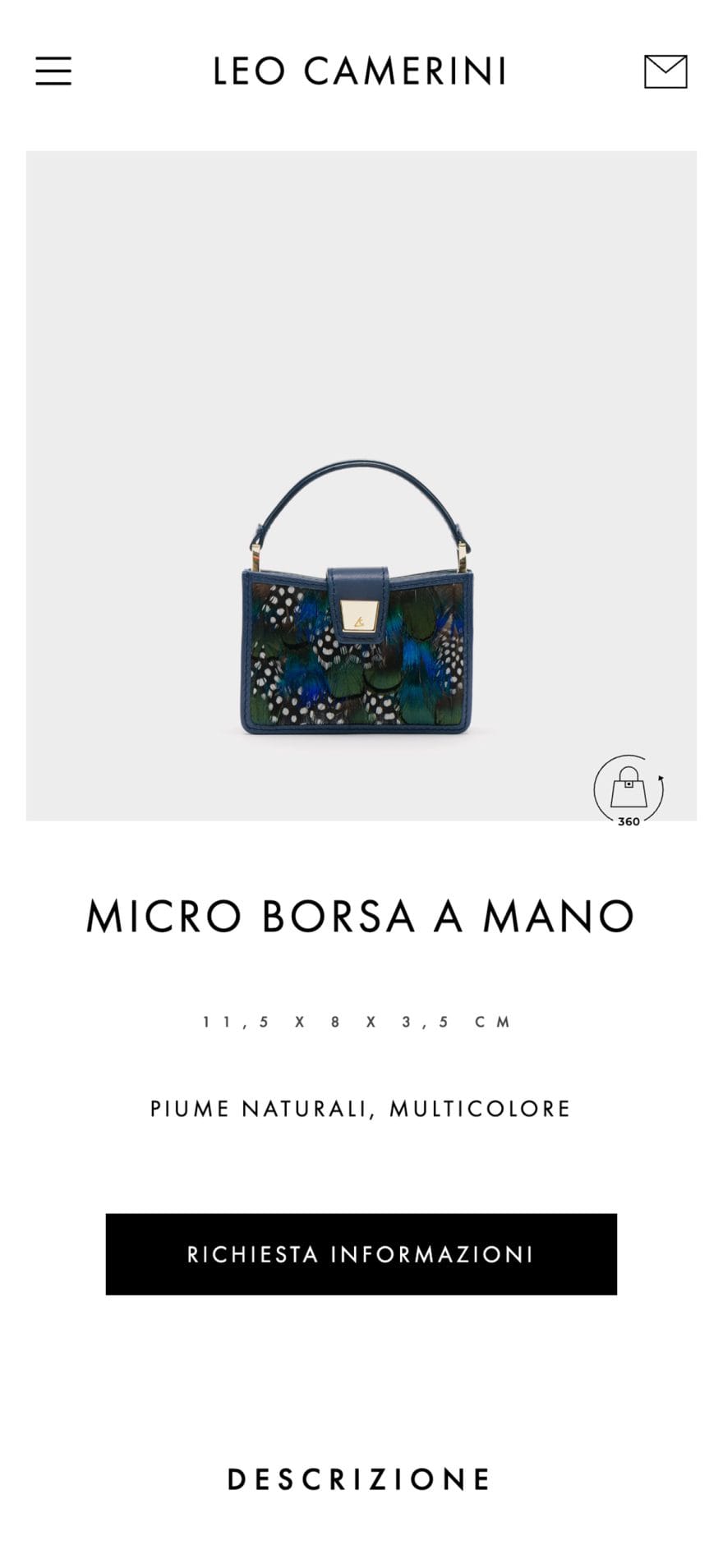Screen dimensions: 723x1568
Task: Click the gold clasp on the bag
Action: pos(360,616)
